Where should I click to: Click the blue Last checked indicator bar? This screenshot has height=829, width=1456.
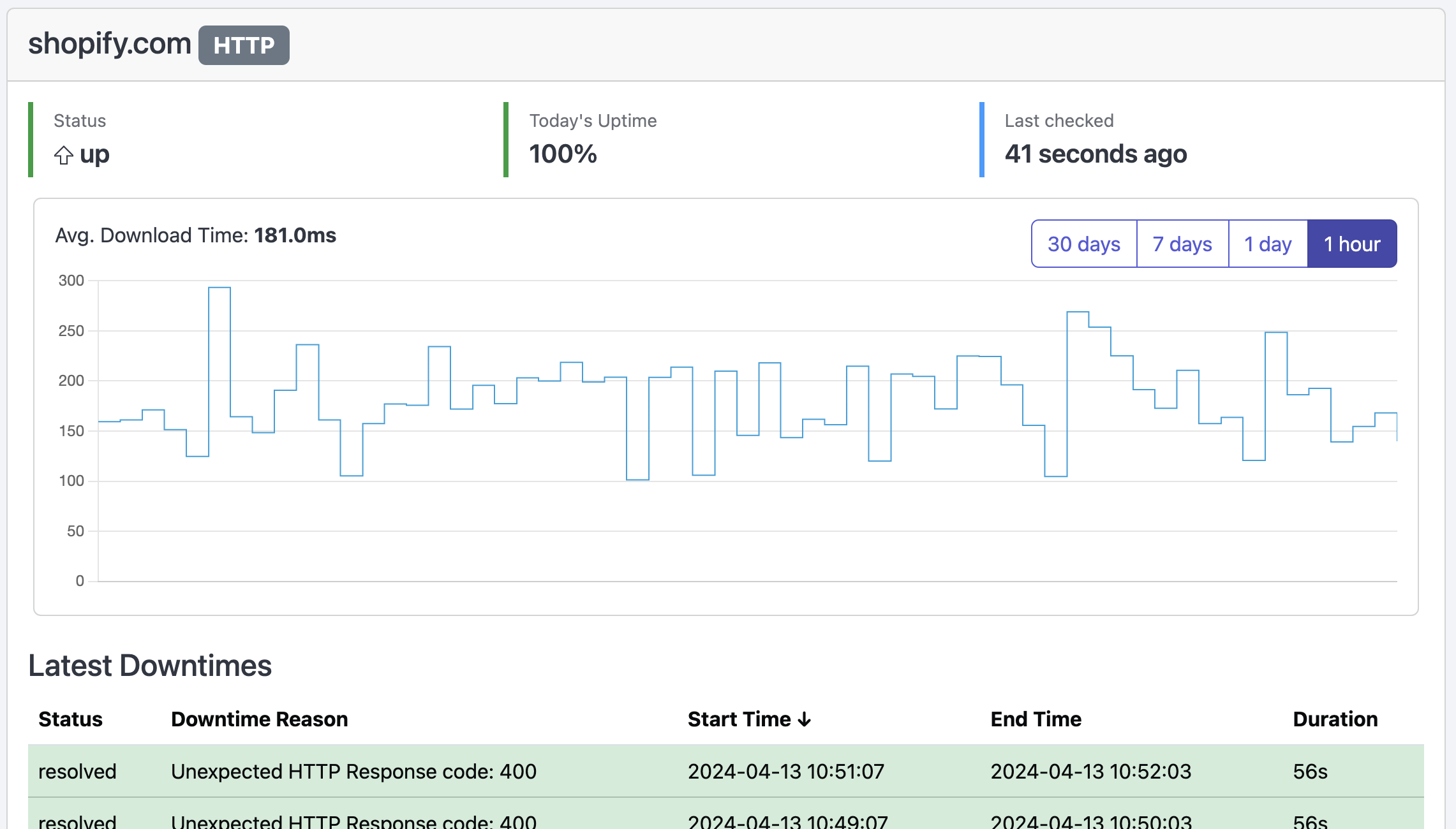tap(981, 139)
